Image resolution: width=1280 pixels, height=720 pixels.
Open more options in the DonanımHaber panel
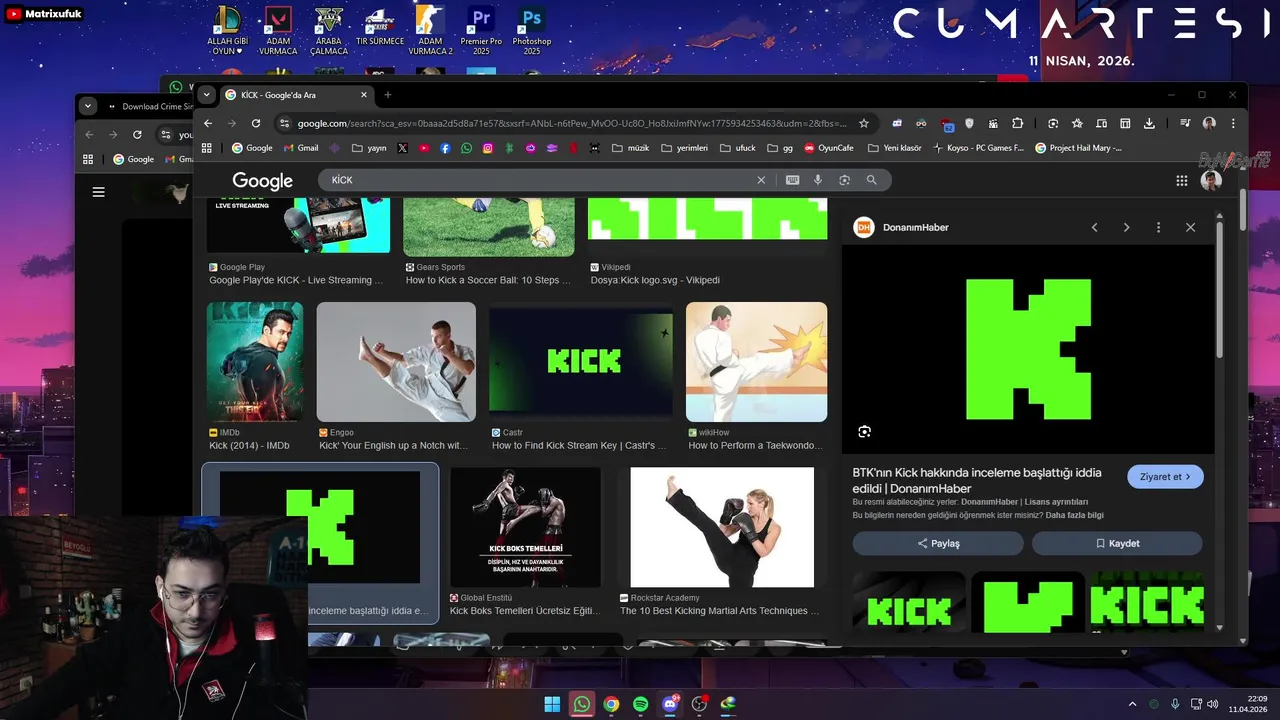1158,227
